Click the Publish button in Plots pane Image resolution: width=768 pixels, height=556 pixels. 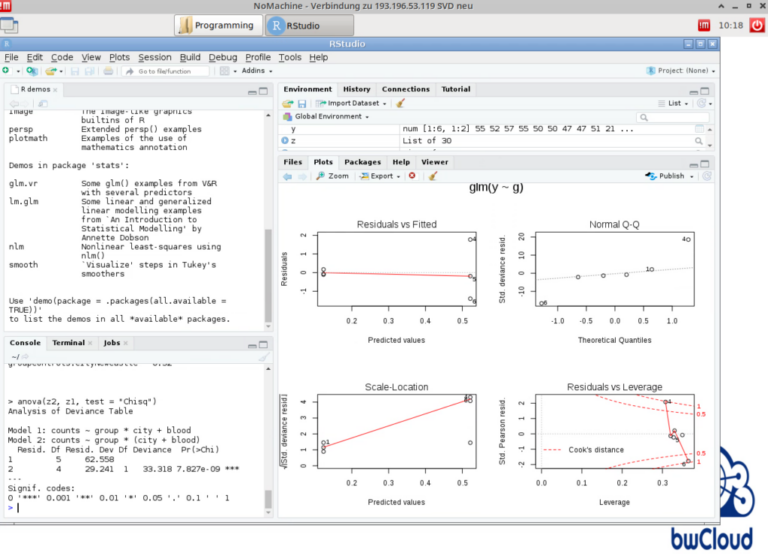click(x=672, y=176)
